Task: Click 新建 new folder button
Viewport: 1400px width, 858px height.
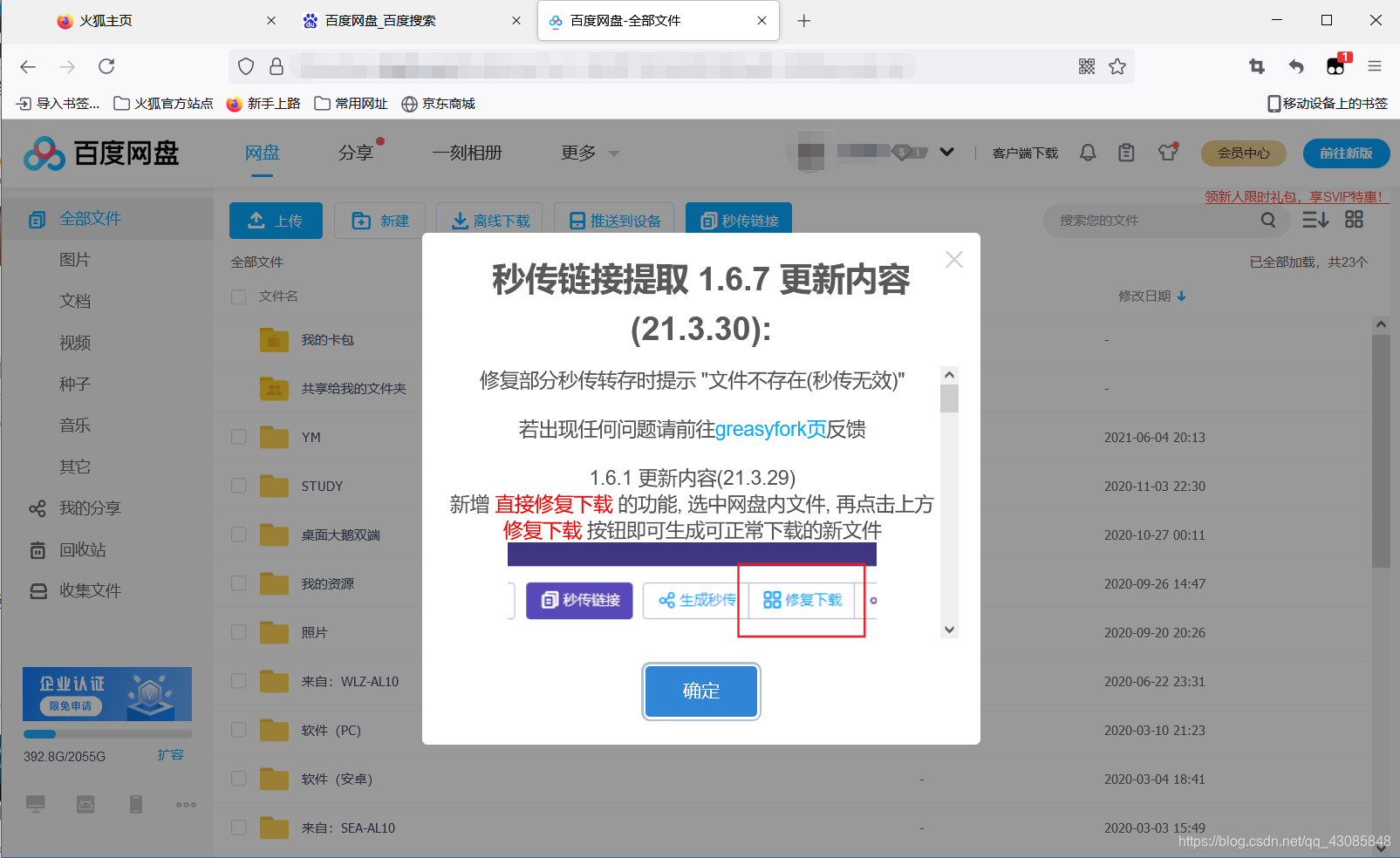Action: [x=381, y=221]
